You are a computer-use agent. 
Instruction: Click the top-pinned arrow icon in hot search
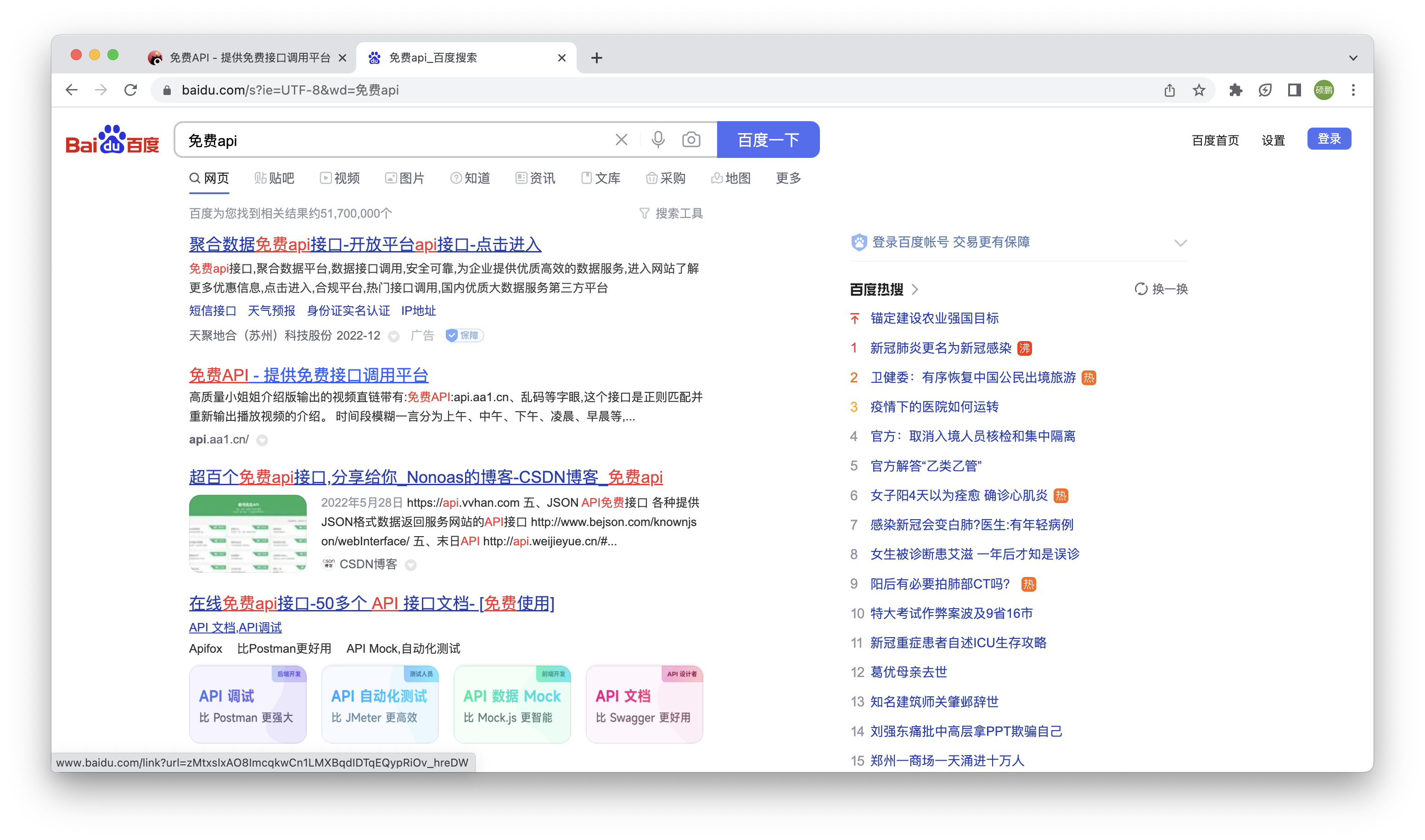click(855, 319)
